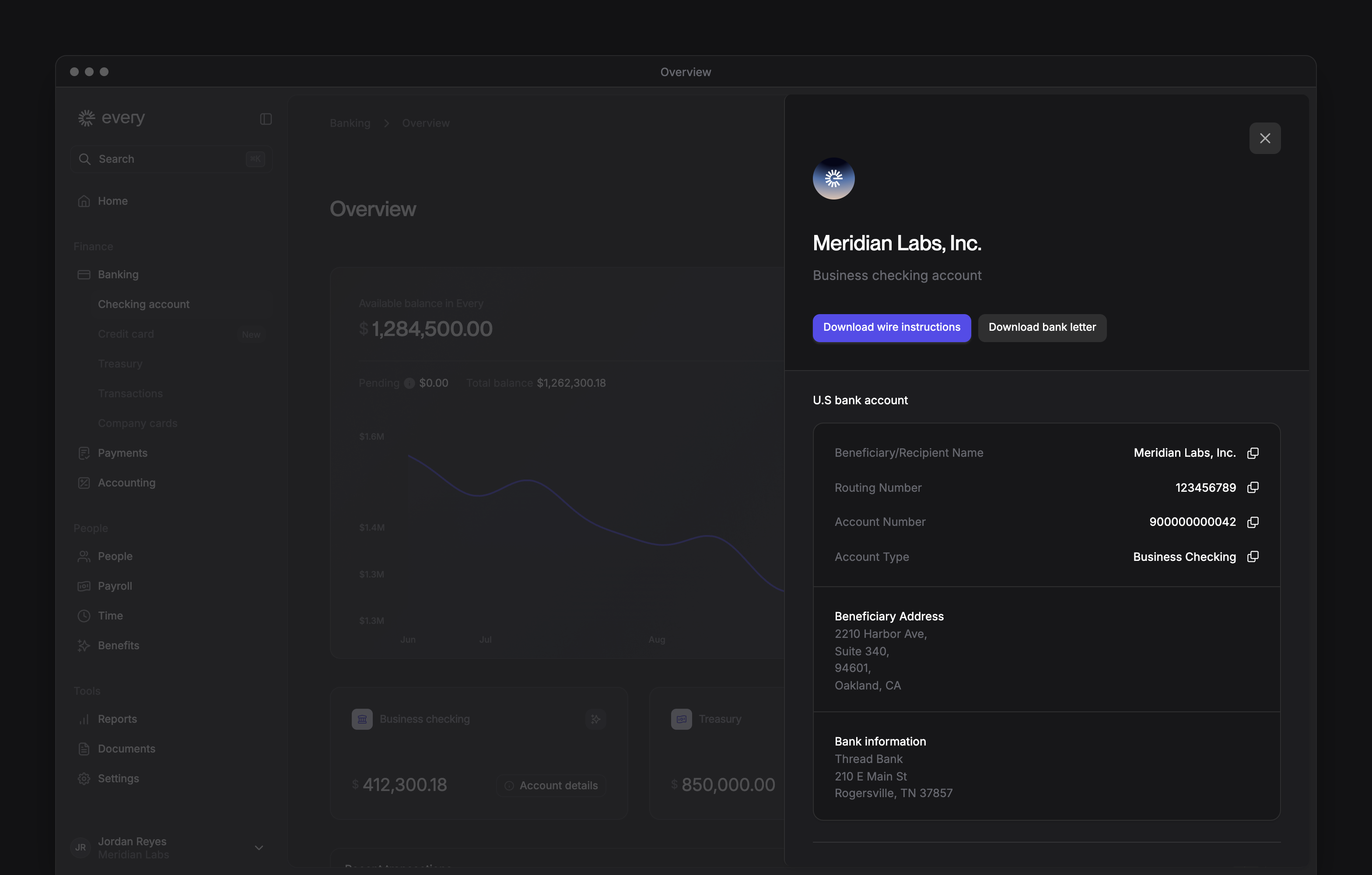Viewport: 1372px width, 875px height.
Task: Click the $1,284,500.00 available balance
Action: click(425, 329)
